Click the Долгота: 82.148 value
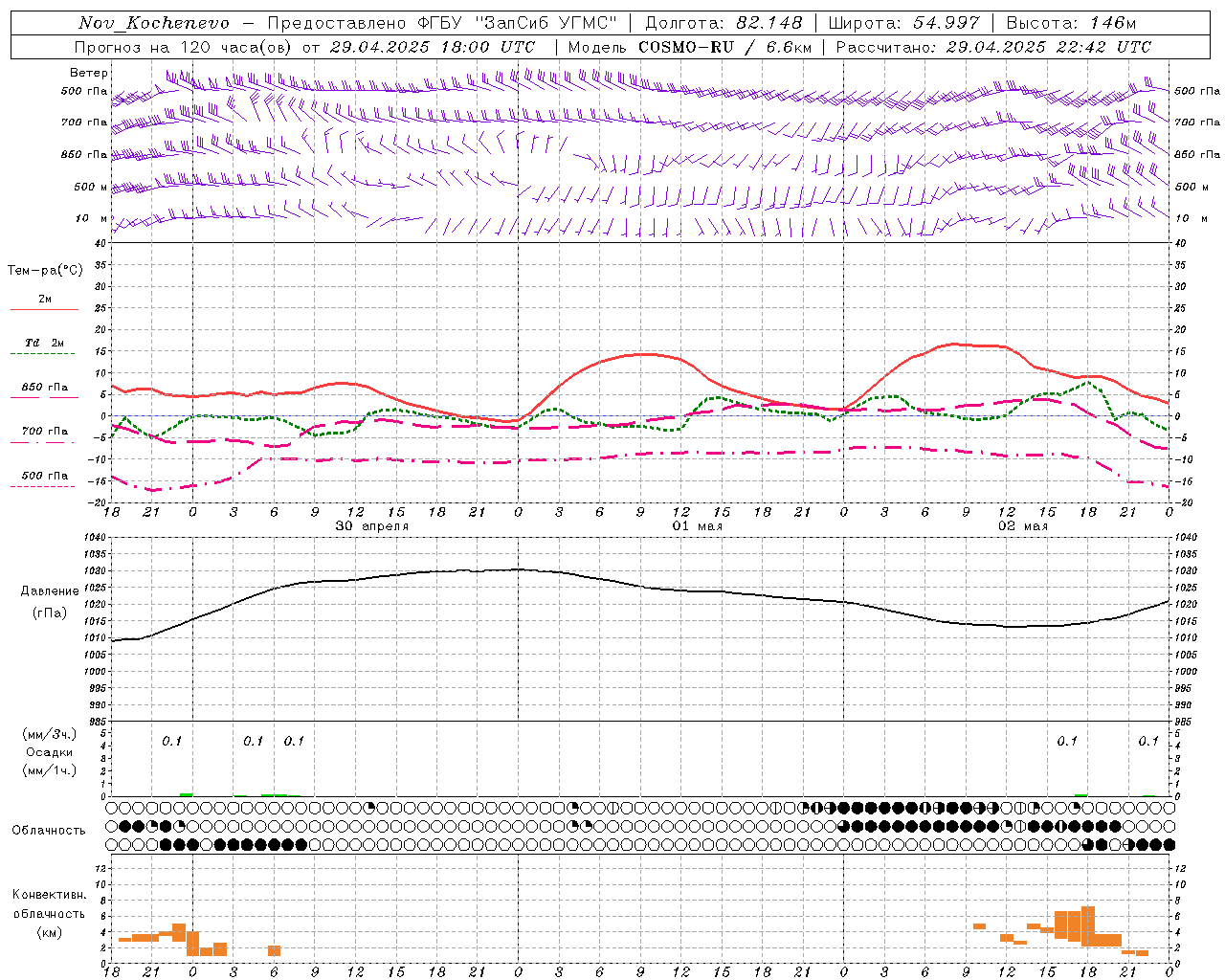1225x980 pixels. point(724,23)
